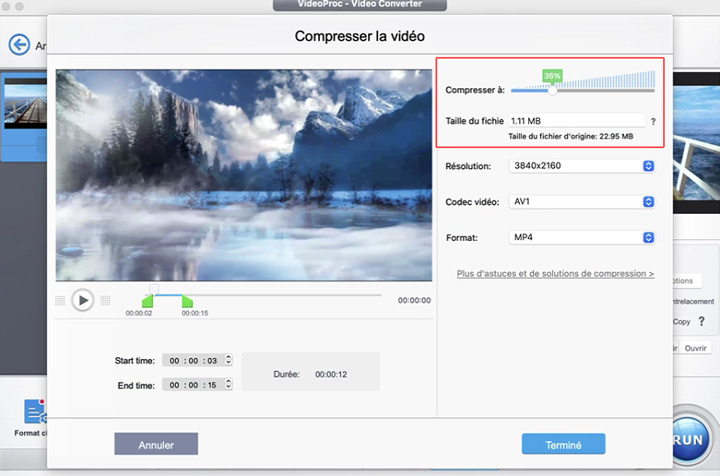Click the back arrow icon
The image size is (720, 476).
19,45
